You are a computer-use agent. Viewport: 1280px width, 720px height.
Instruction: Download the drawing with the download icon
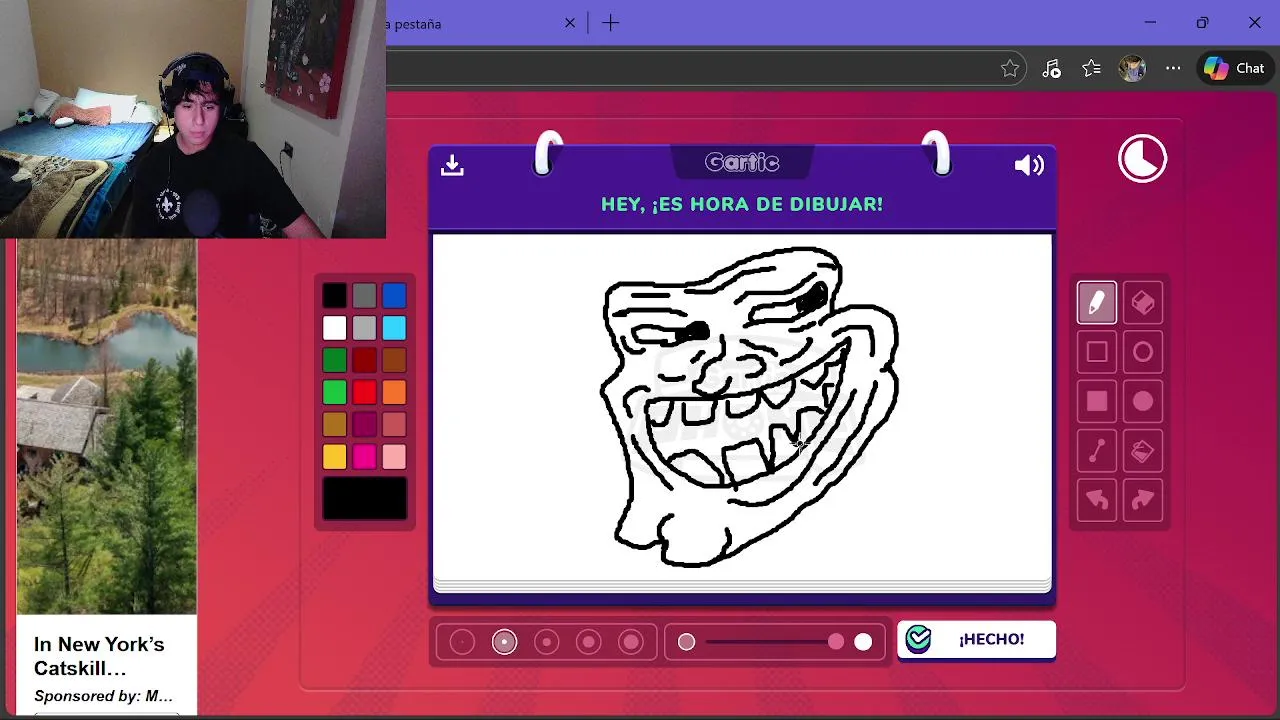(452, 165)
